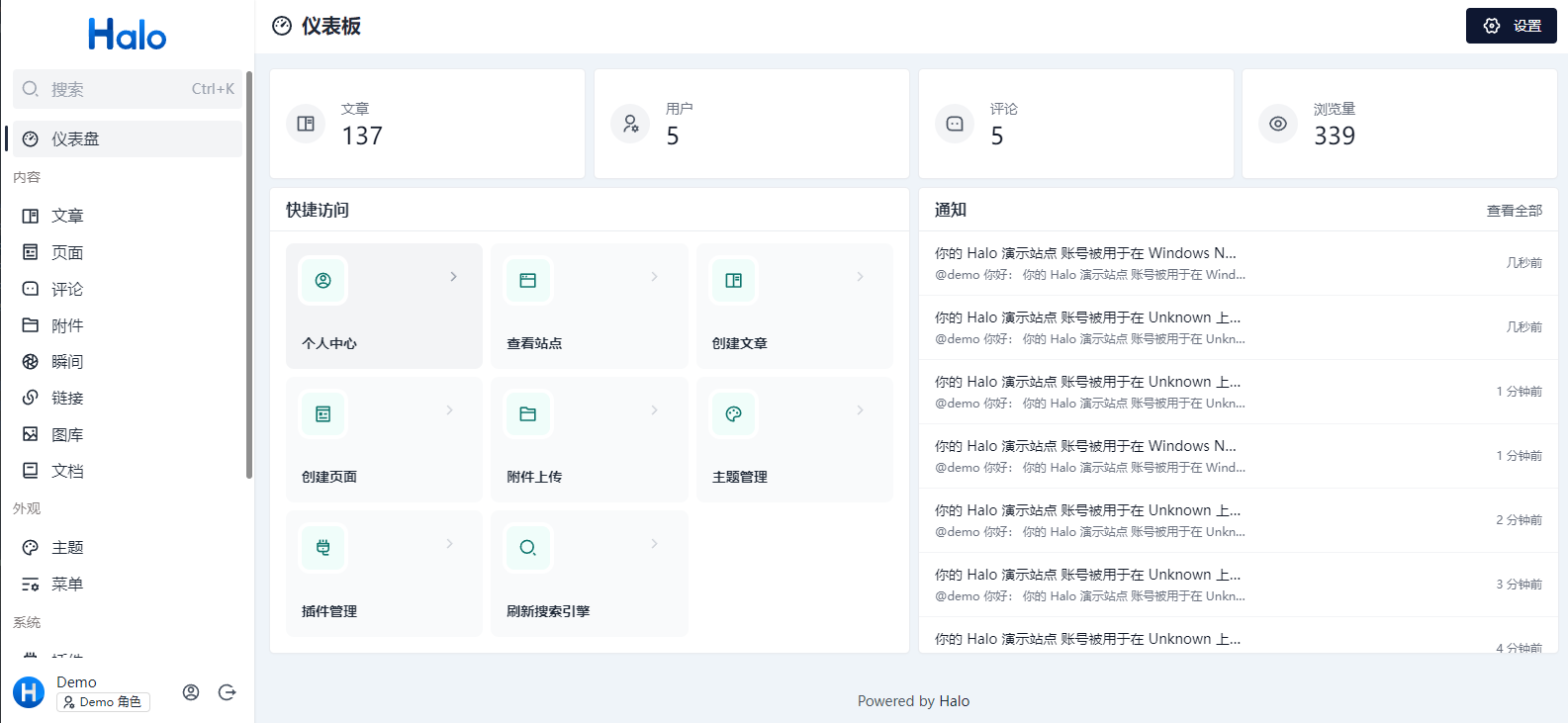This screenshot has width=1568, height=723.
Task: Open 创建页面 quick access card
Action: (x=384, y=439)
